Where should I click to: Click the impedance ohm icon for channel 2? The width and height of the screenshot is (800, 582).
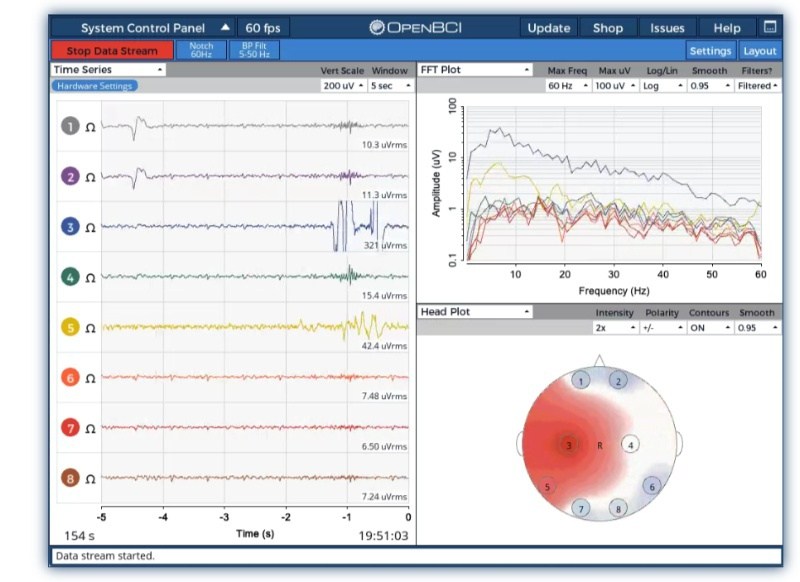pyautogui.click(x=90, y=178)
